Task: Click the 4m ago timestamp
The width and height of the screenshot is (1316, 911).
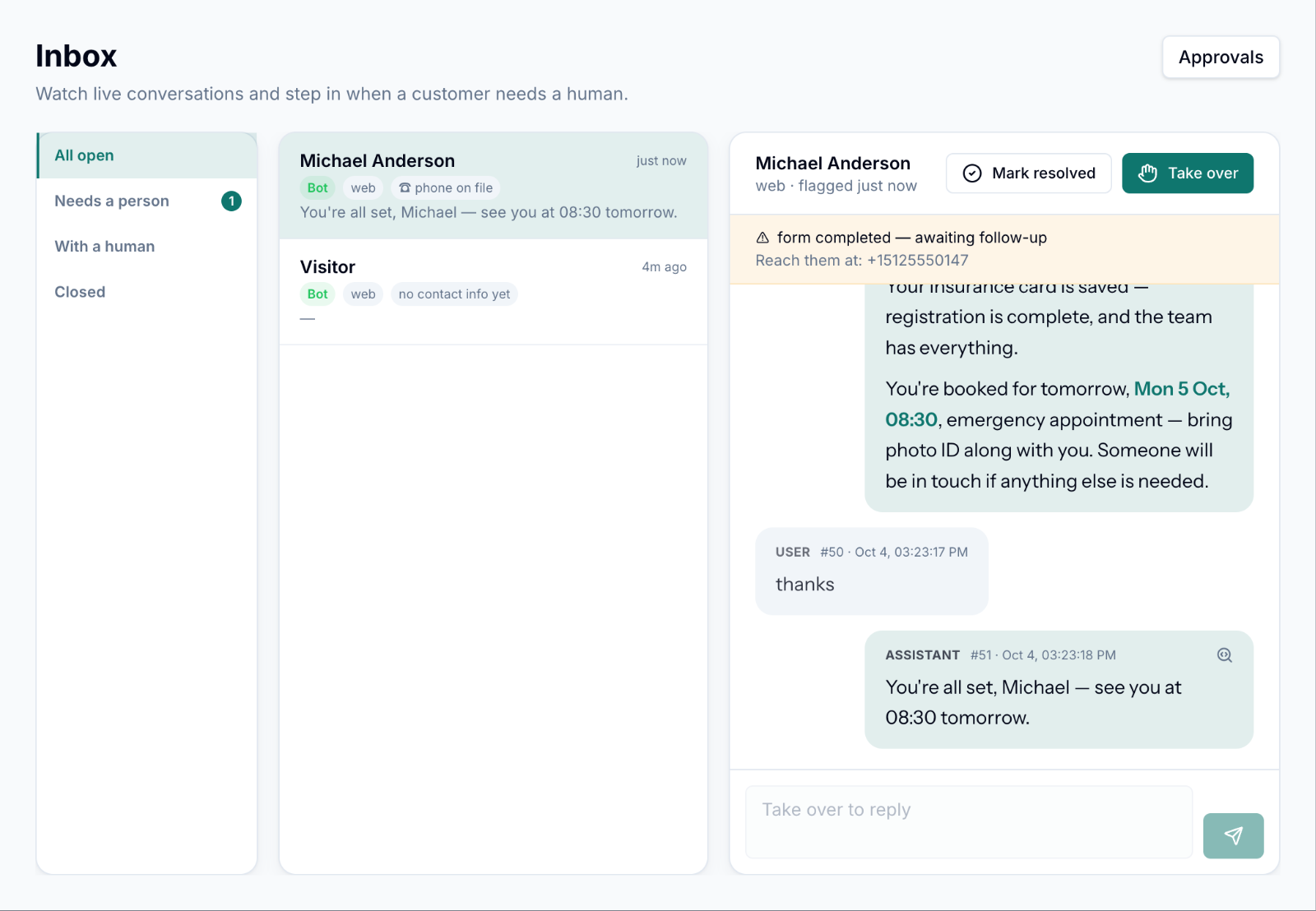Action: pos(665,266)
